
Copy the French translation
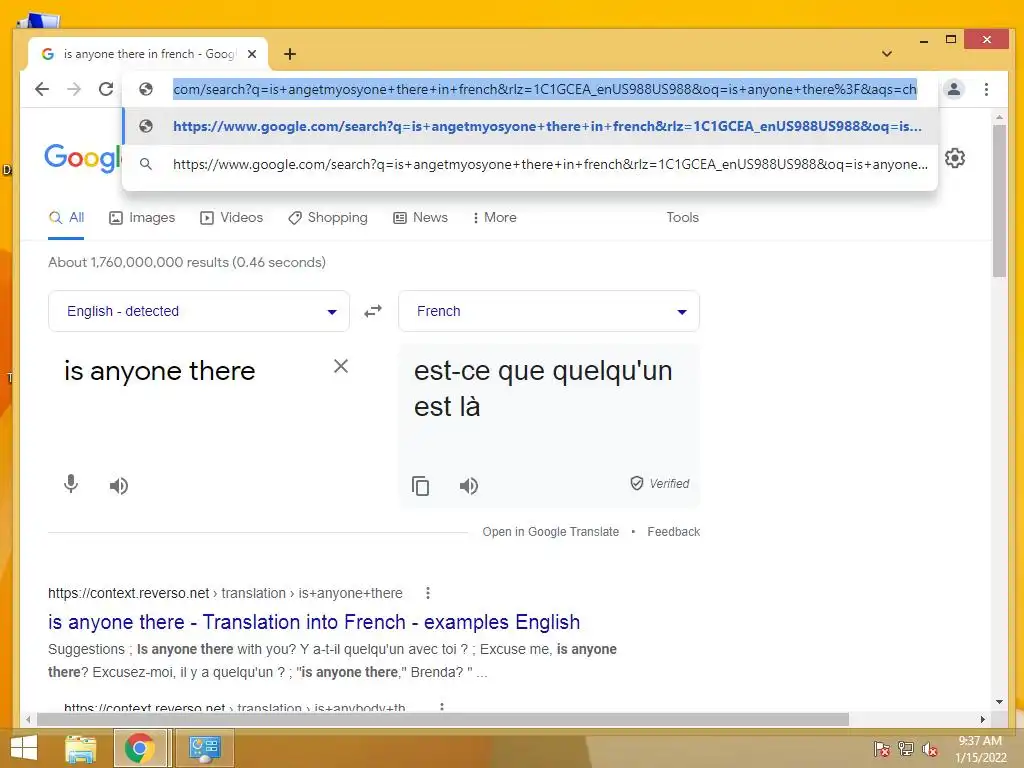pyautogui.click(x=421, y=486)
